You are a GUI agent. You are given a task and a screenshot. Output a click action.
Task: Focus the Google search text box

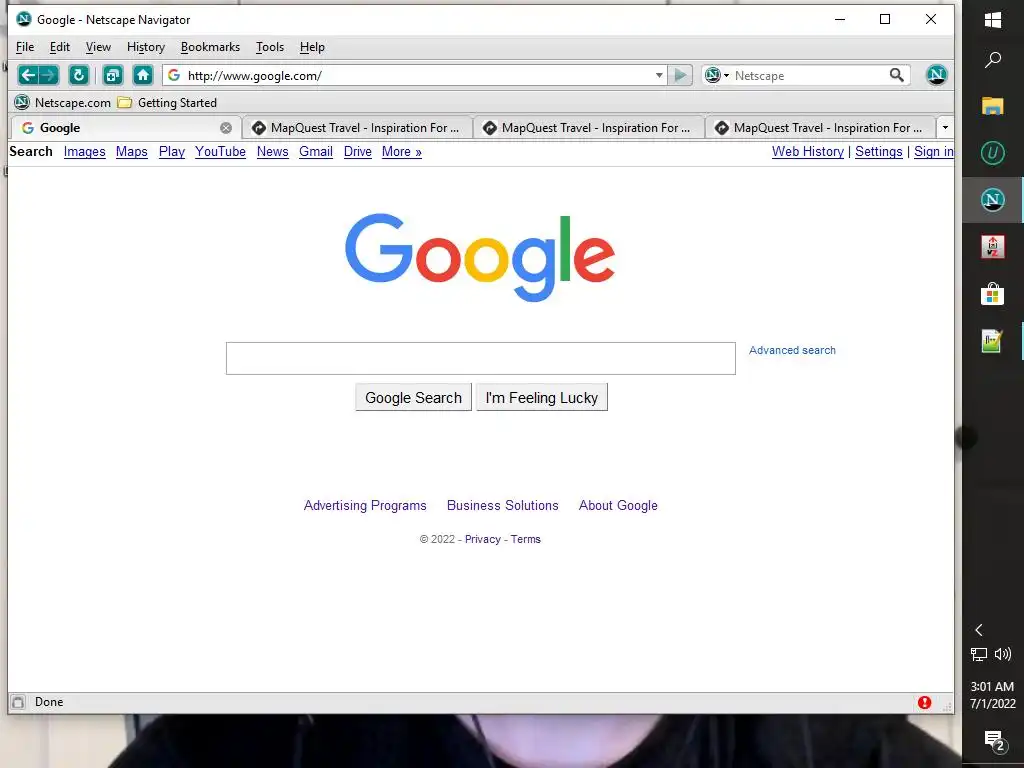coord(481,359)
